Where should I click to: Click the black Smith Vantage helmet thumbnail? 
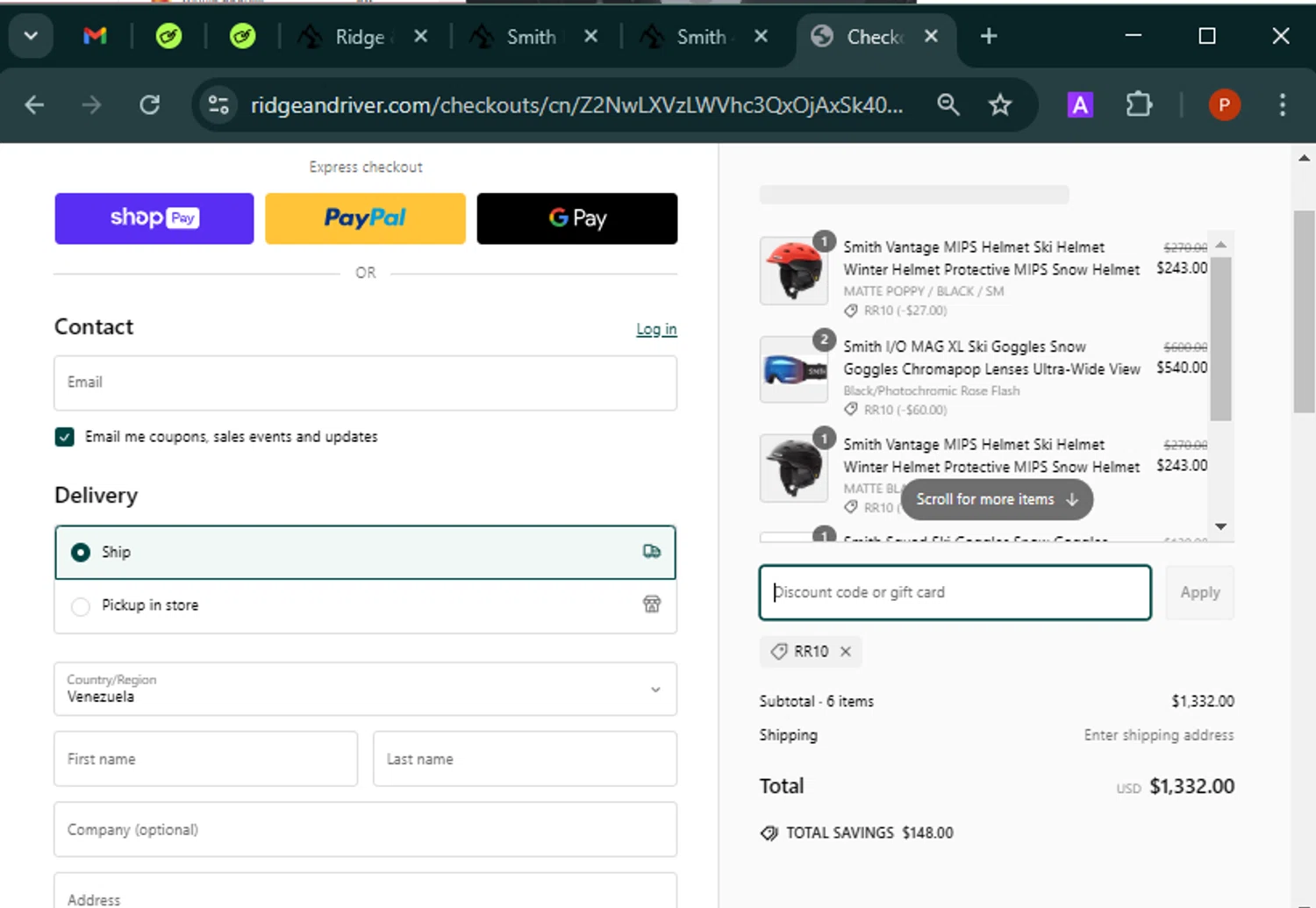[794, 468]
